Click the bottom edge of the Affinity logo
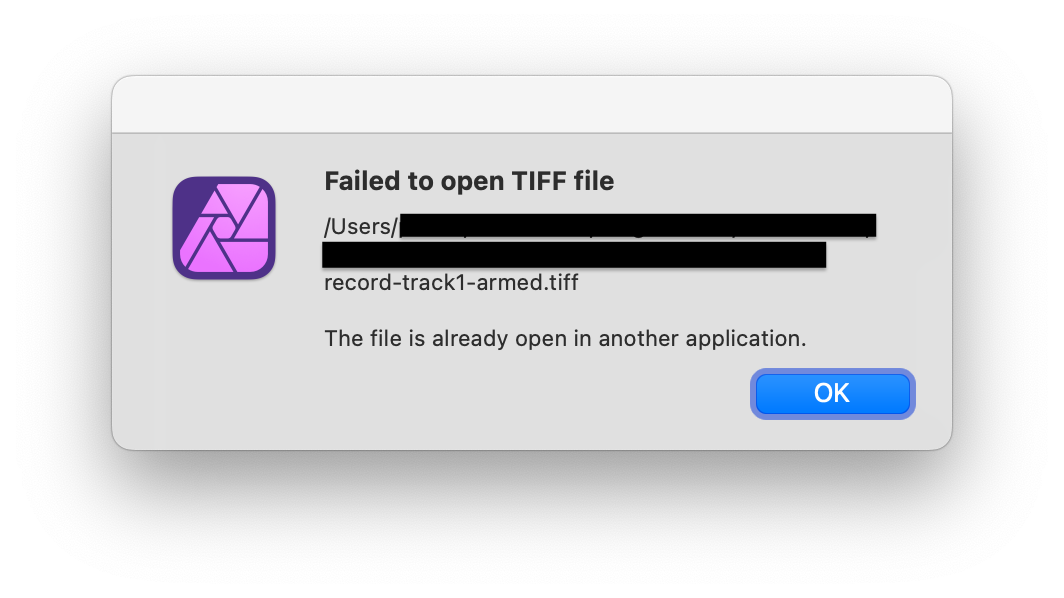The height and width of the screenshot is (598, 1064). 224,275
